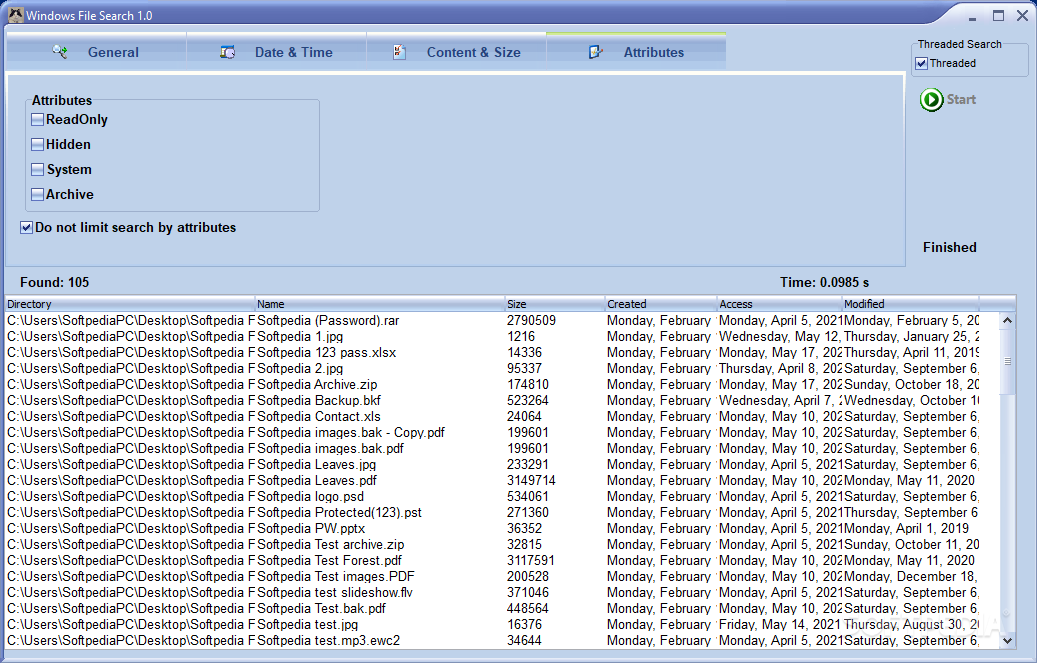Screen dimensions: 1037x663
Task: Toggle the ReadOnly attribute checkbox
Action: click(38, 120)
